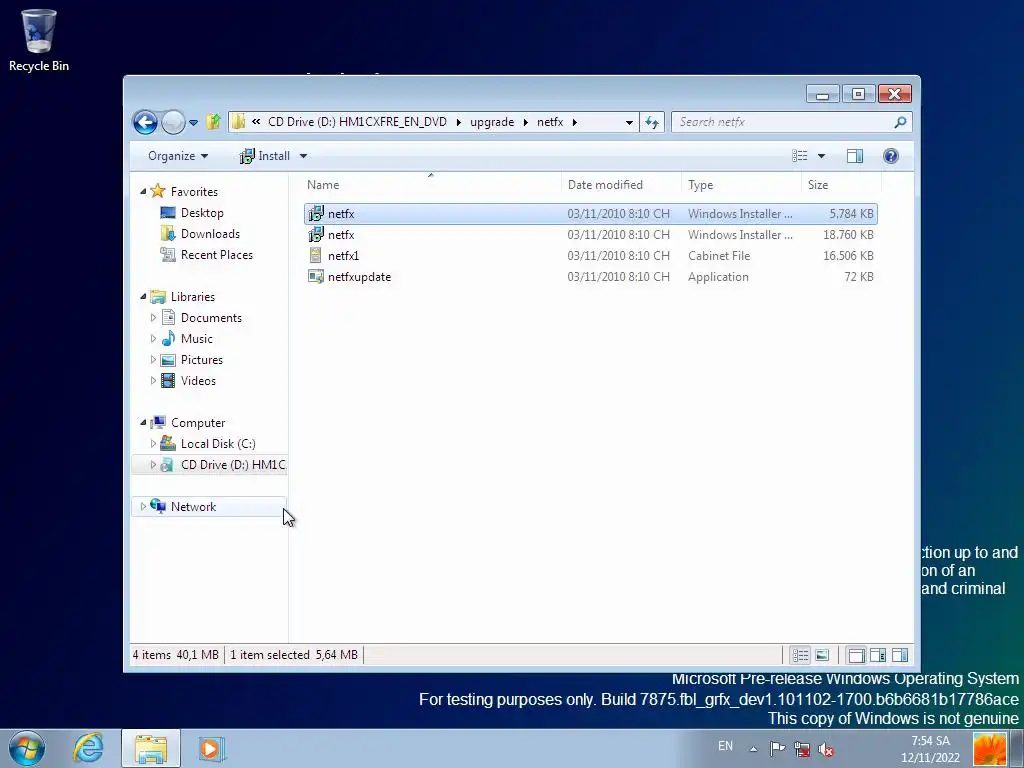The image size is (1024, 768).
Task: Click the search magnifier icon
Action: (x=901, y=122)
